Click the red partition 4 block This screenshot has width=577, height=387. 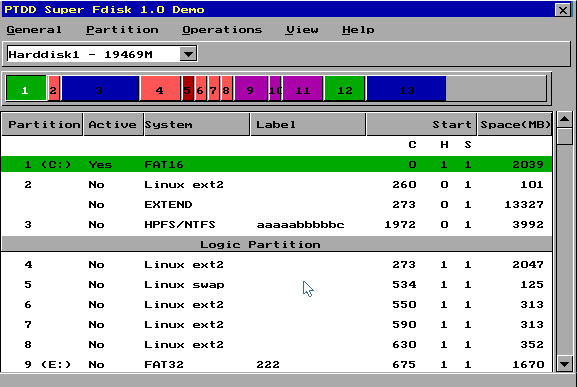(160, 88)
